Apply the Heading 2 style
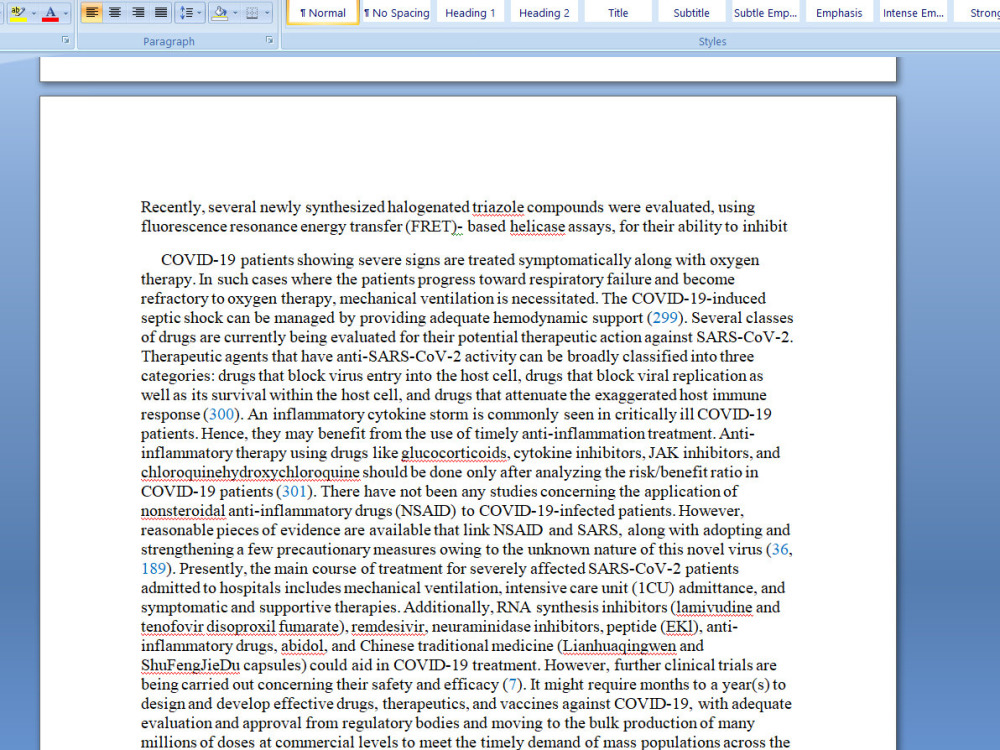This screenshot has width=1000, height=750. tap(544, 13)
